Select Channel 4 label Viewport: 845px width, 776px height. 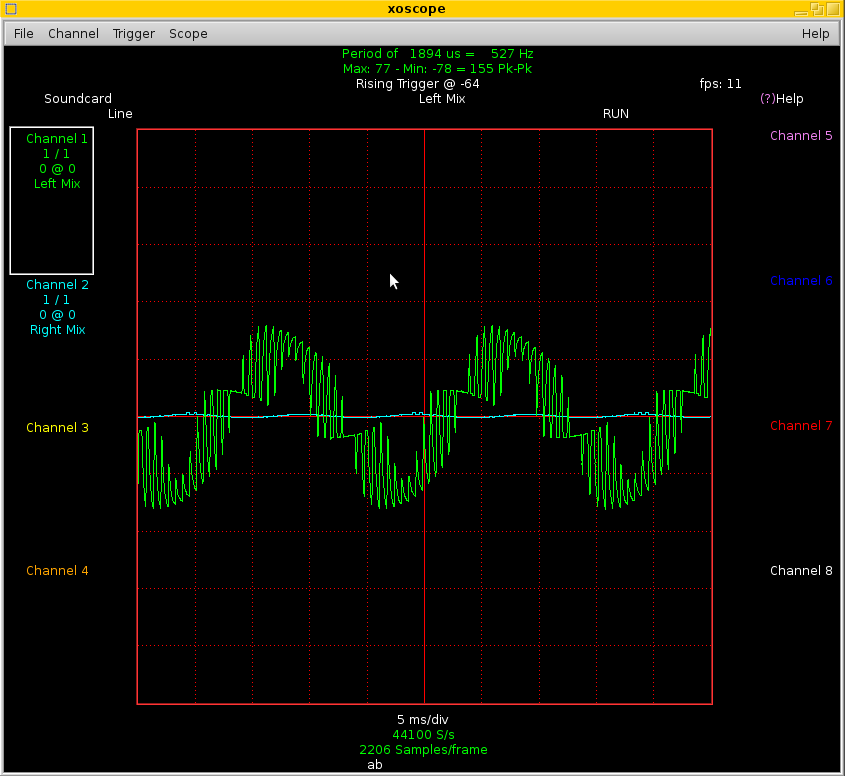(x=57, y=571)
